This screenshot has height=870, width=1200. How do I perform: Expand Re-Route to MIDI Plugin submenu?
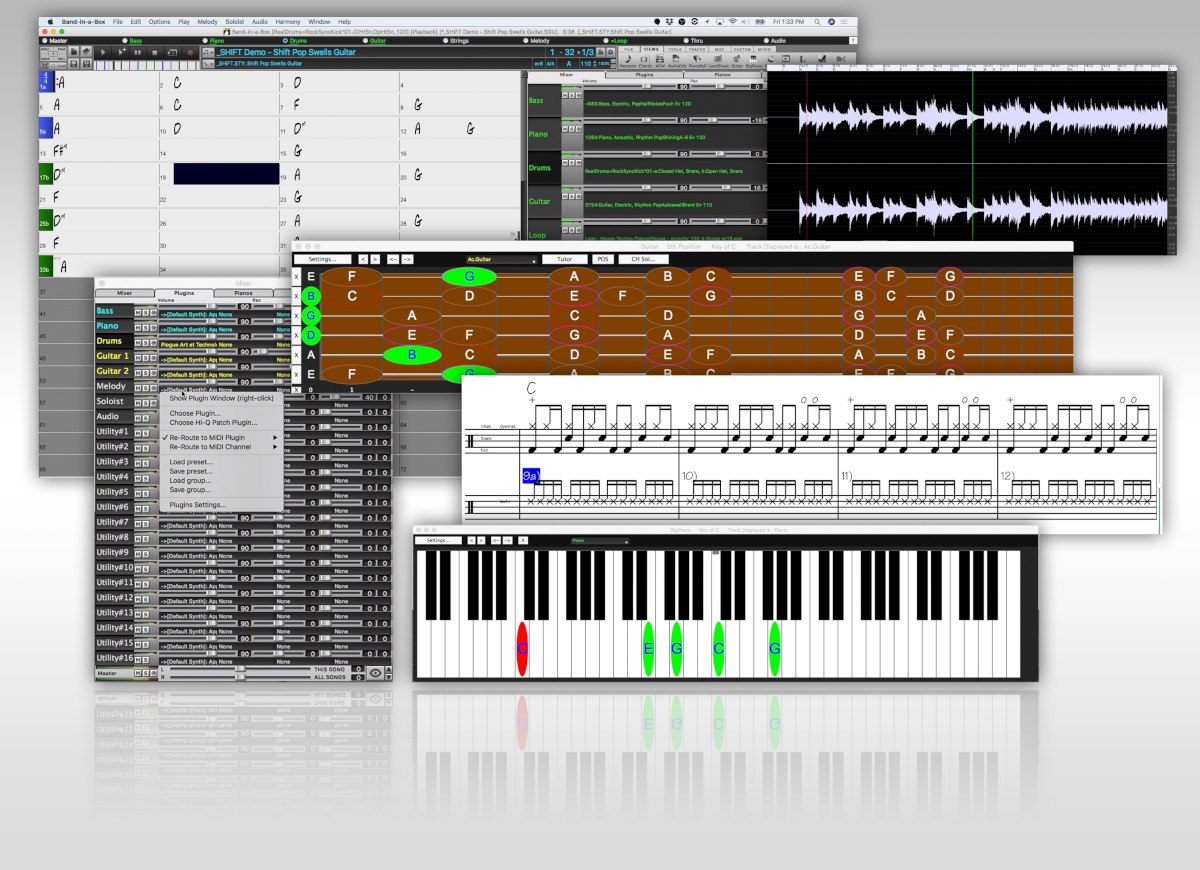(x=224, y=437)
